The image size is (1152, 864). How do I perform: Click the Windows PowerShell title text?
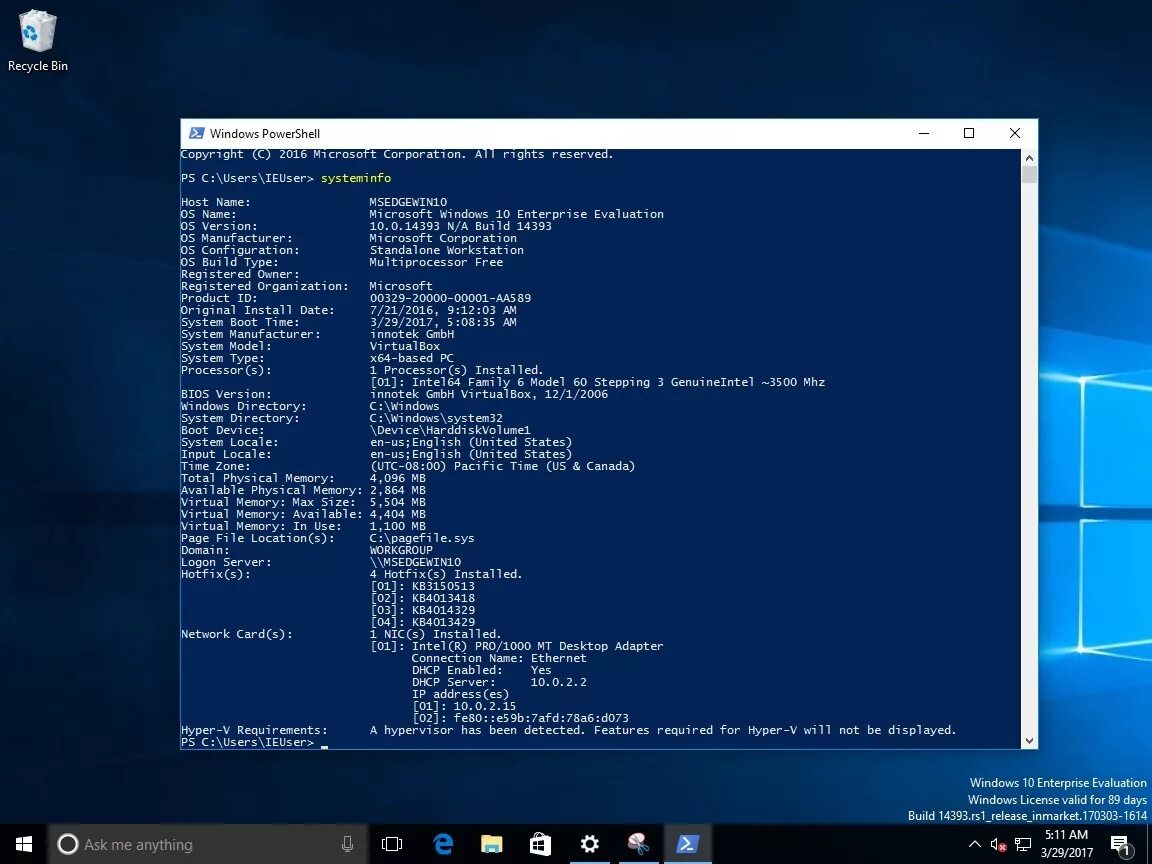(x=264, y=134)
